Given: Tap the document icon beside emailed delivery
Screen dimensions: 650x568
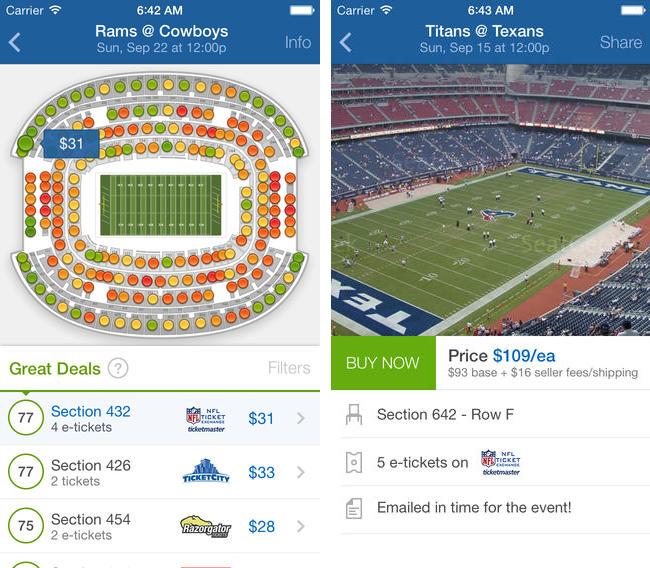Looking at the screenshot, I should click(x=353, y=508).
